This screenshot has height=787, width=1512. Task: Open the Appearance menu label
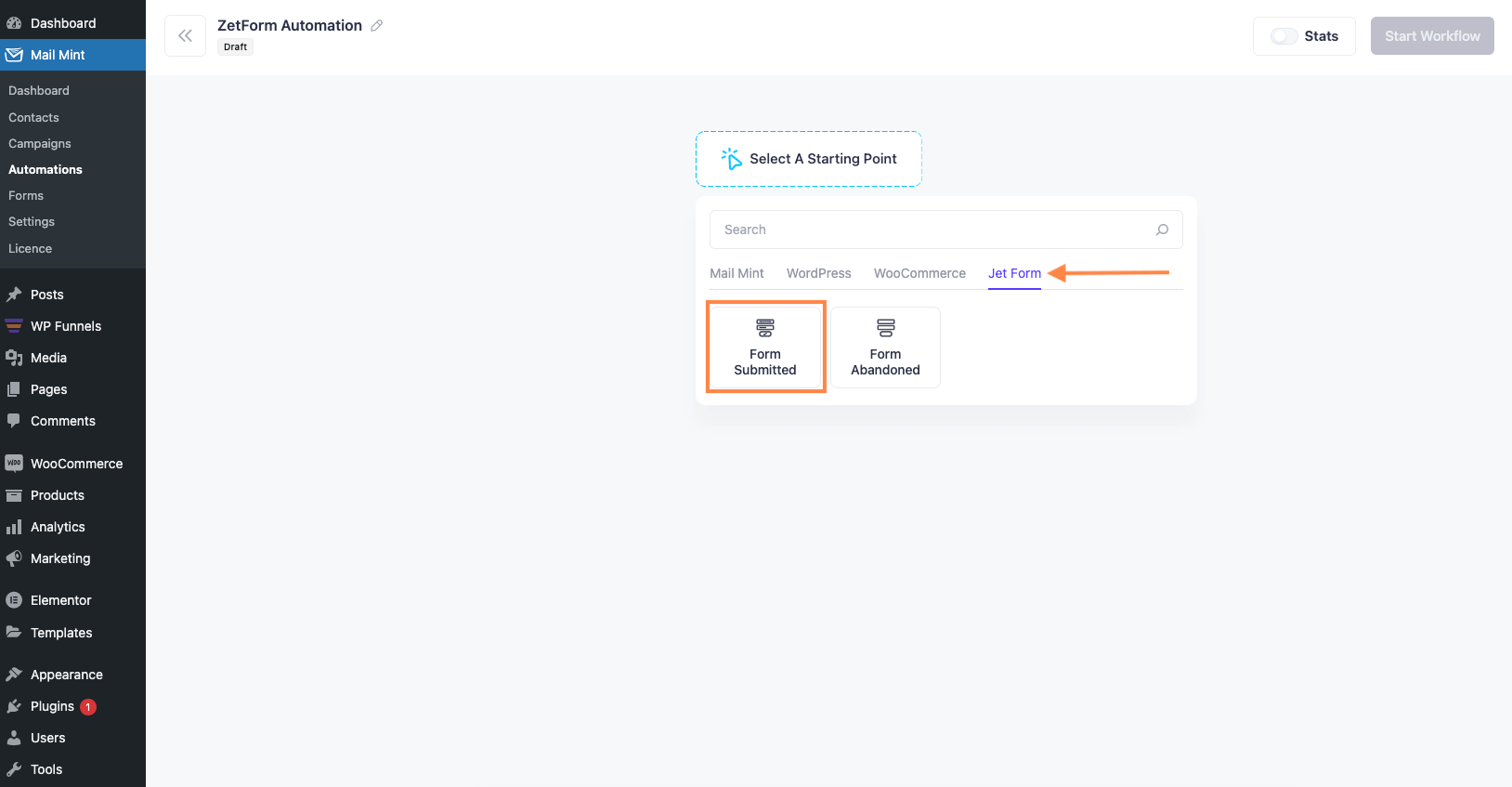click(x=67, y=675)
